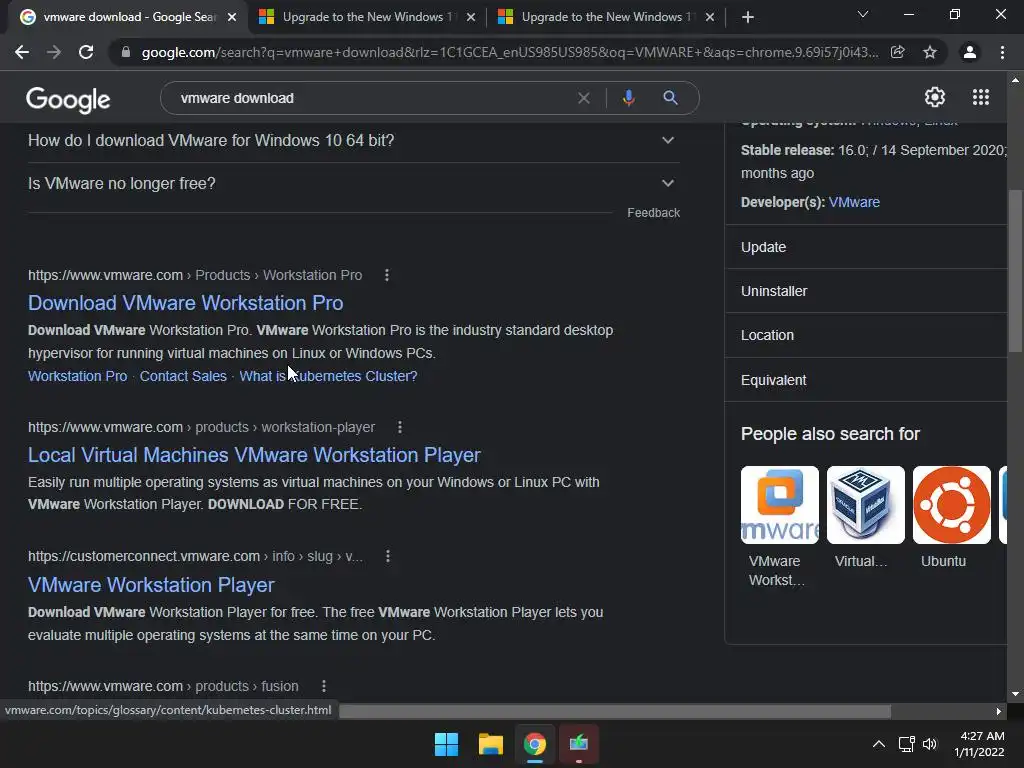Screen dimensions: 1024x768
Task: Select the VirtualBox thumbnail
Action: click(865, 505)
